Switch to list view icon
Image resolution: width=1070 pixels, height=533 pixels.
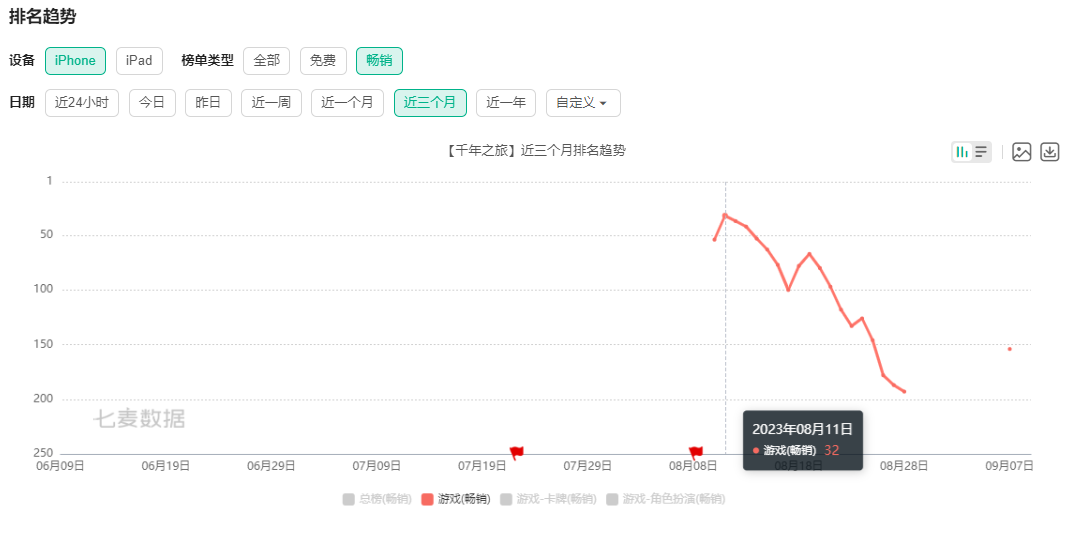981,152
